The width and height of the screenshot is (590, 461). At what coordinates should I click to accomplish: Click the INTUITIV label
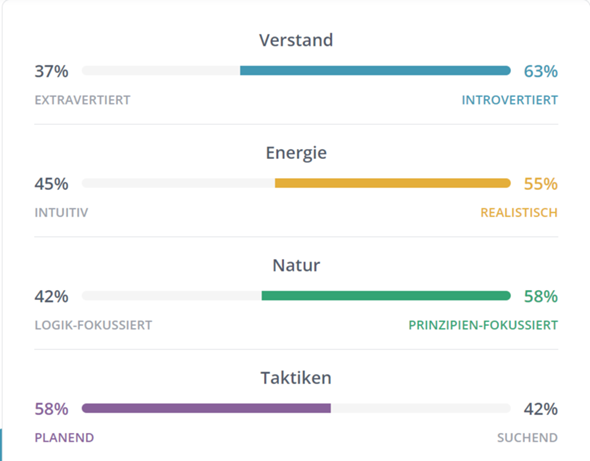[61, 213]
